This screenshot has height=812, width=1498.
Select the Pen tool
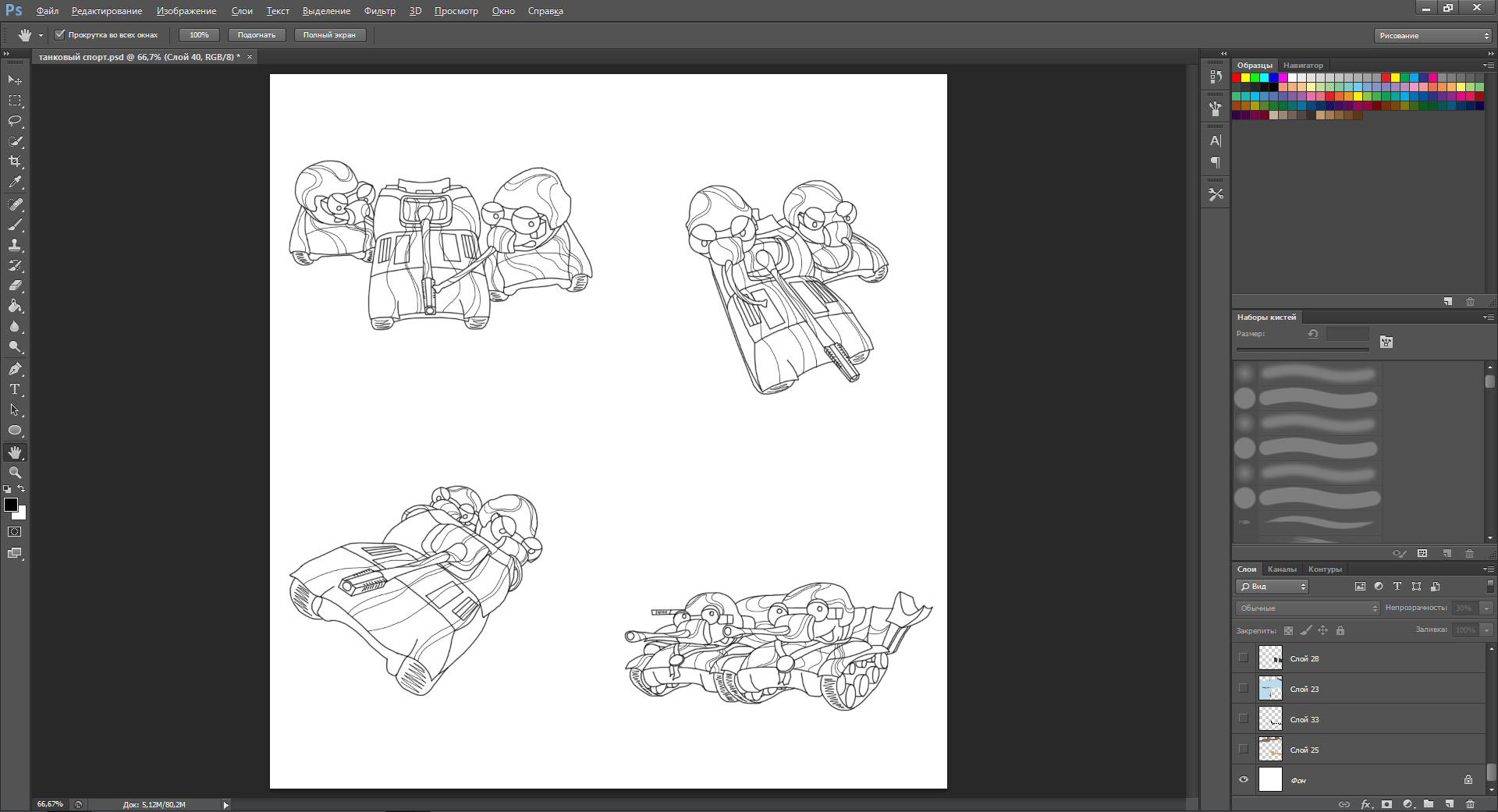coord(15,369)
